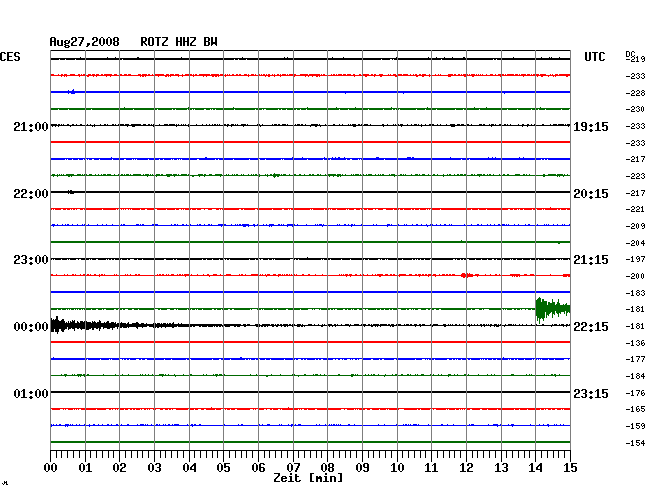Select the station label ROTZ HHZ BW
Image resolution: width=650 pixels, height=494 pixels.
(179, 42)
